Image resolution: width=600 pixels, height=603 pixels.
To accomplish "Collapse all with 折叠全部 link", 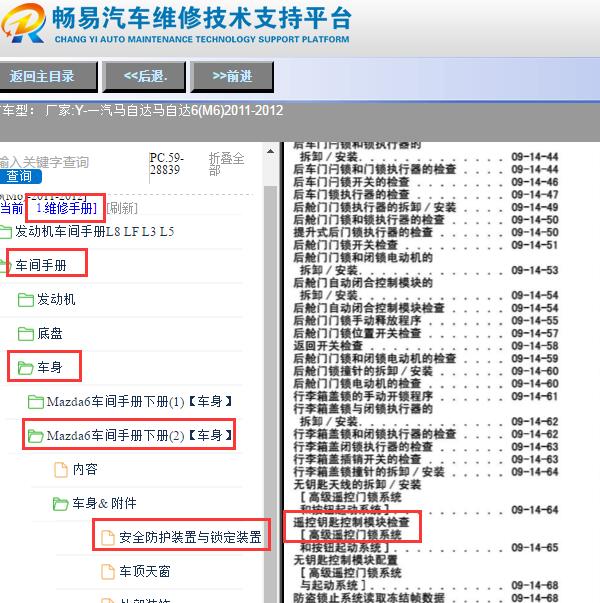I will (x=226, y=164).
